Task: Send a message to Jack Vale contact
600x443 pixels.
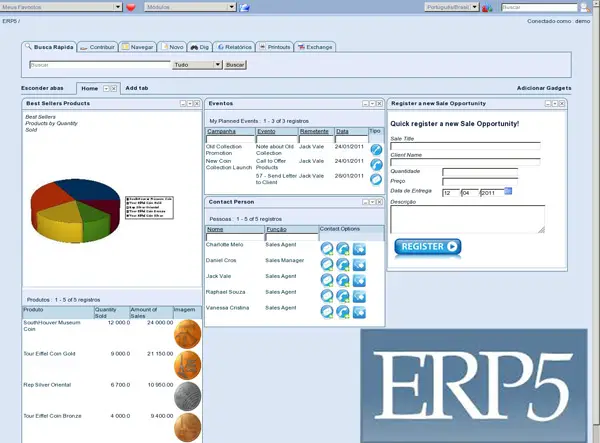Action: click(x=327, y=280)
